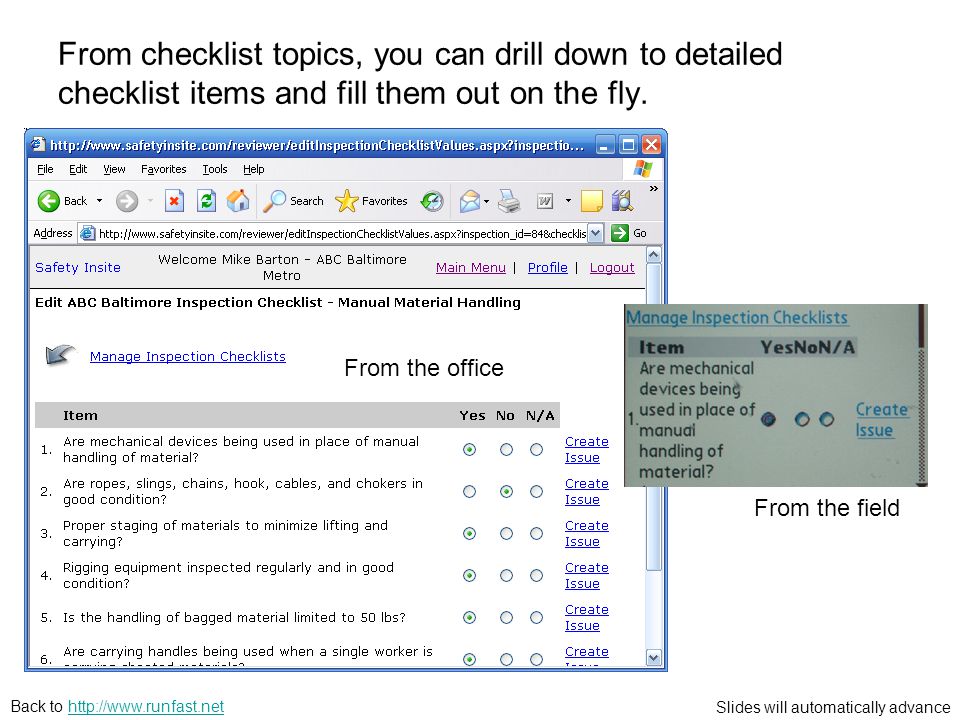The image size is (960, 720).
Task: Click the Research binoculars book icon
Action: (x=622, y=201)
